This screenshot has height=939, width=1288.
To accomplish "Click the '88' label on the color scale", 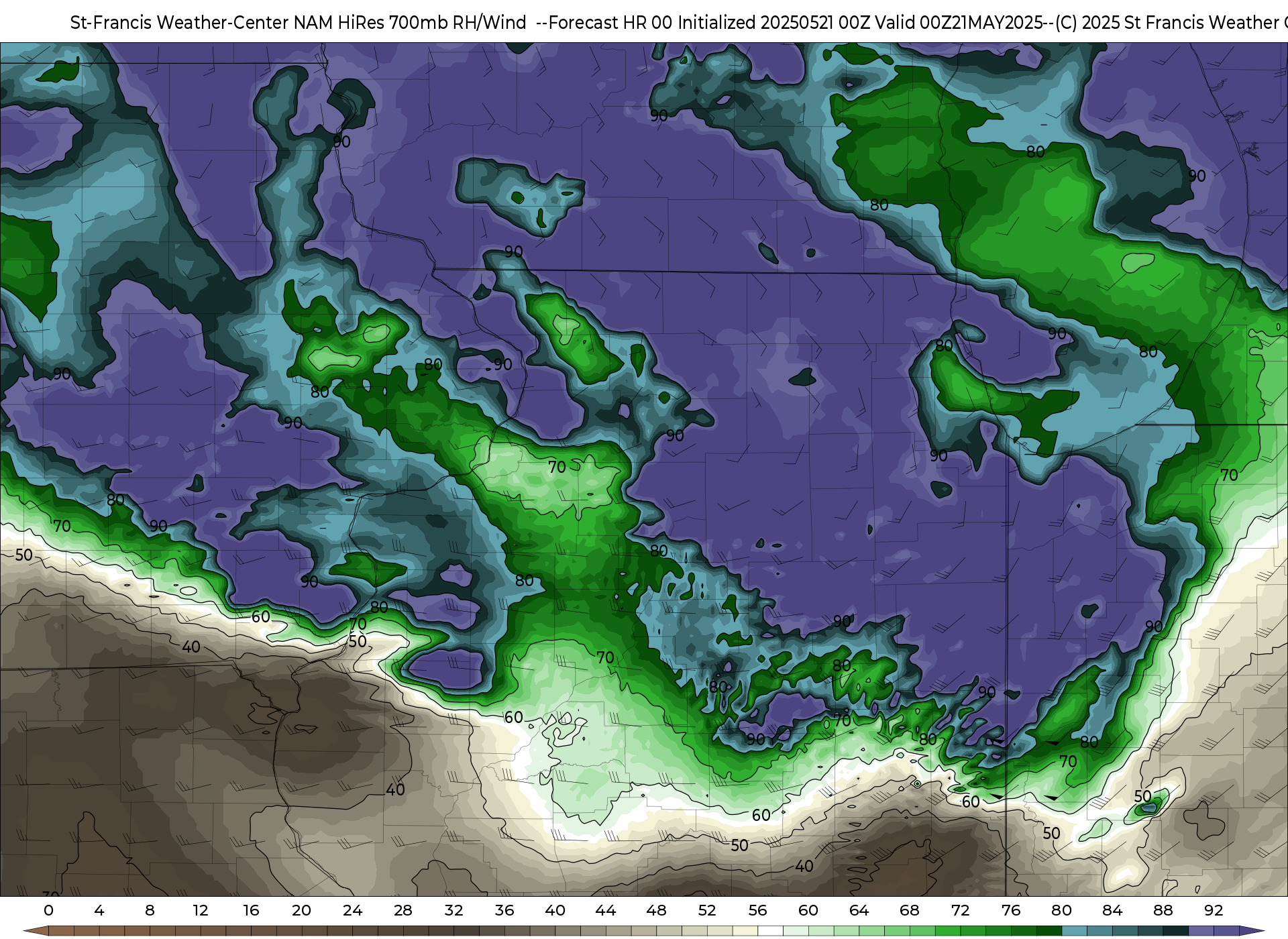I will click(1163, 910).
